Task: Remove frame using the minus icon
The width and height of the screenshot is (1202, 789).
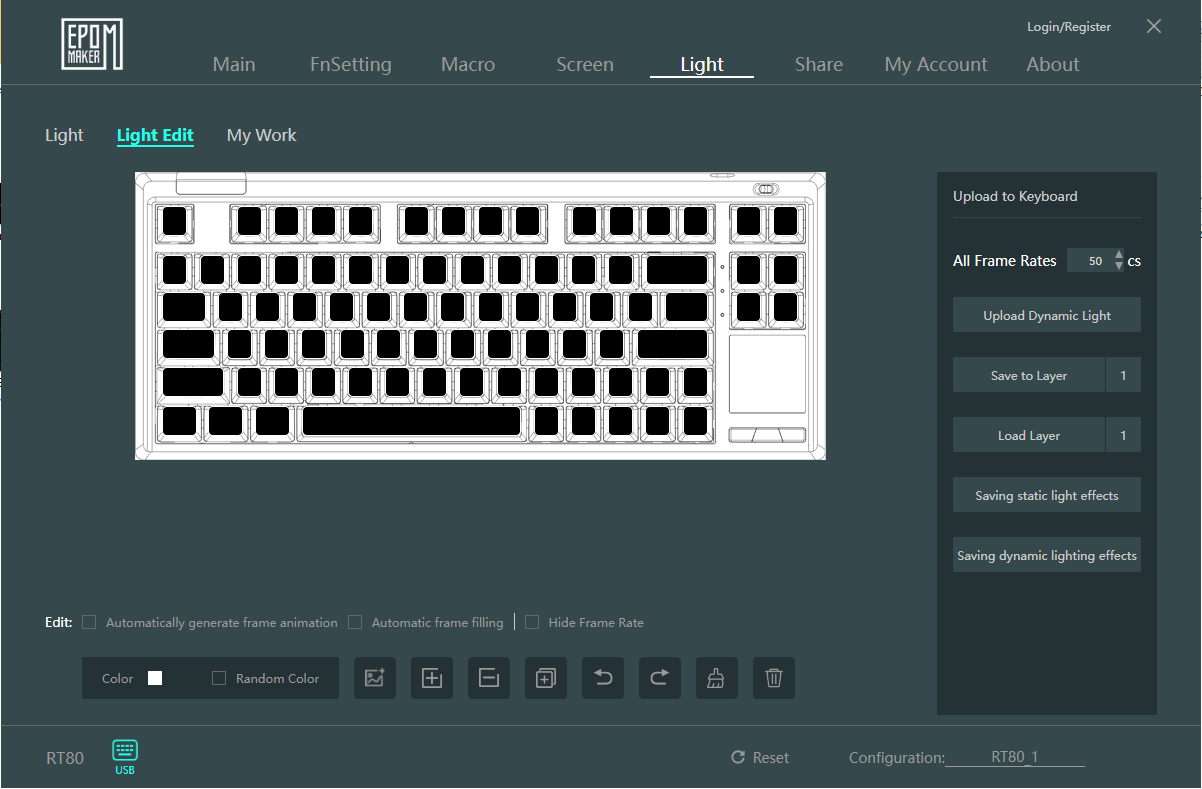Action: click(x=489, y=678)
